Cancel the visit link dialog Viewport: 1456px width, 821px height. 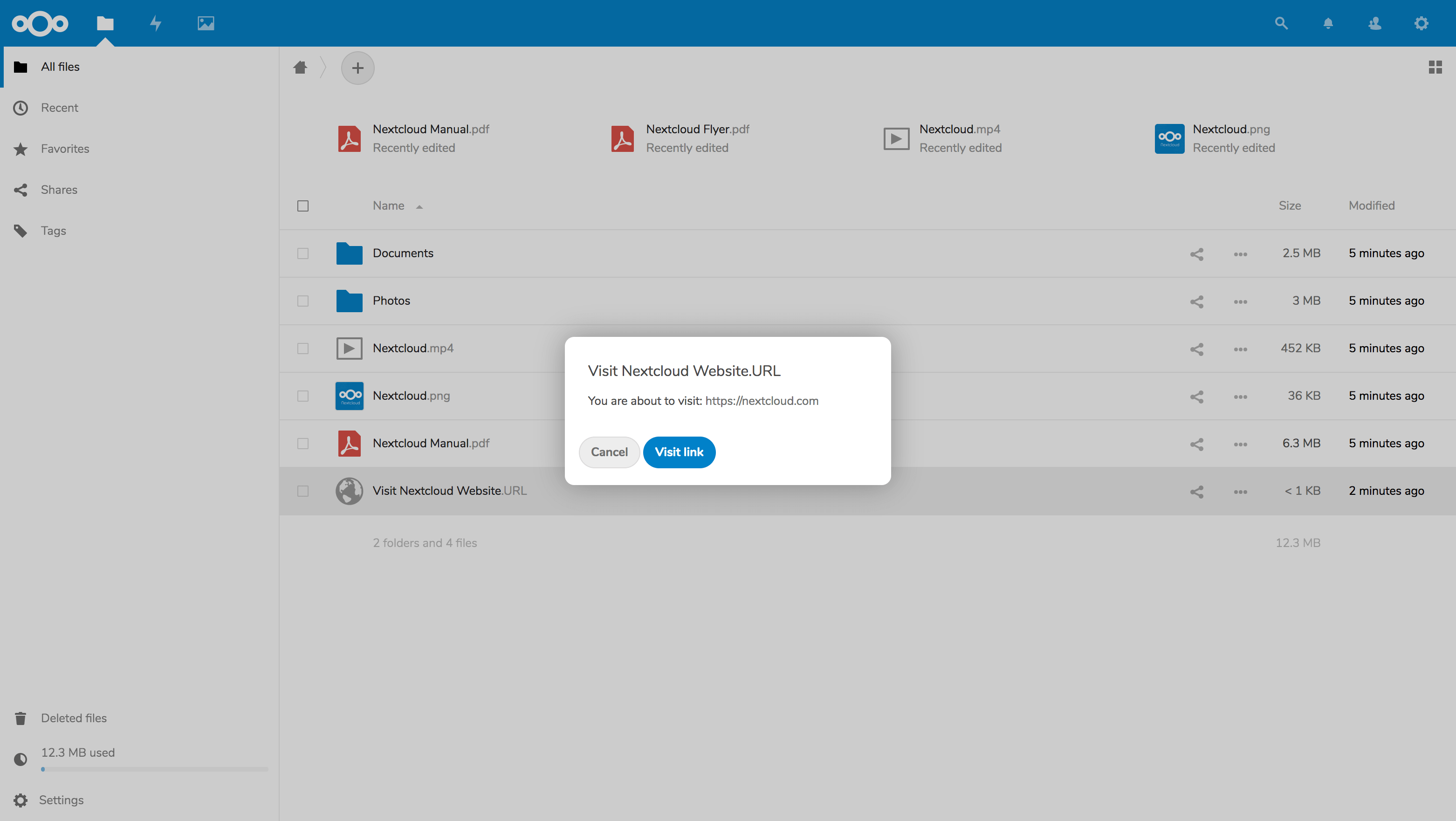(609, 452)
